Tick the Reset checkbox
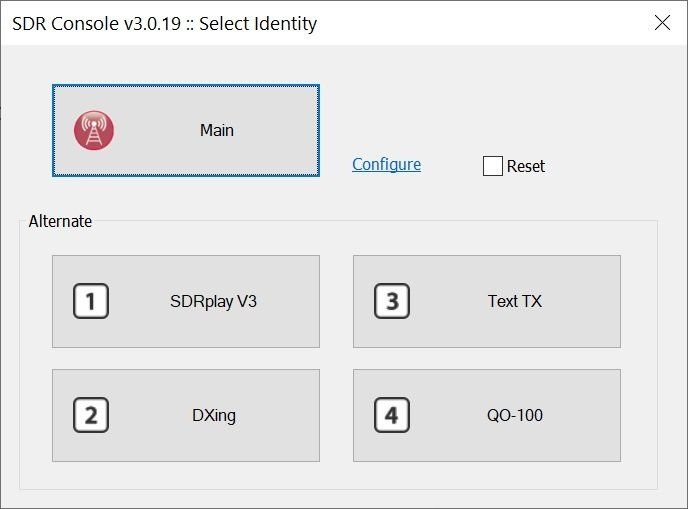Screen dimensions: 688x509 492,166
